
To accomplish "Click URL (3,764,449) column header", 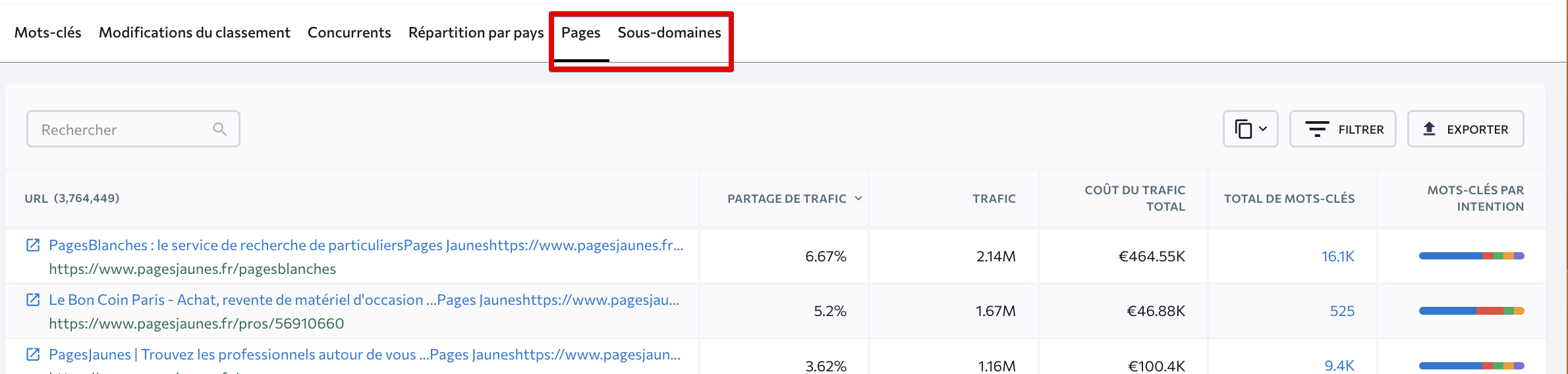I will [72, 198].
